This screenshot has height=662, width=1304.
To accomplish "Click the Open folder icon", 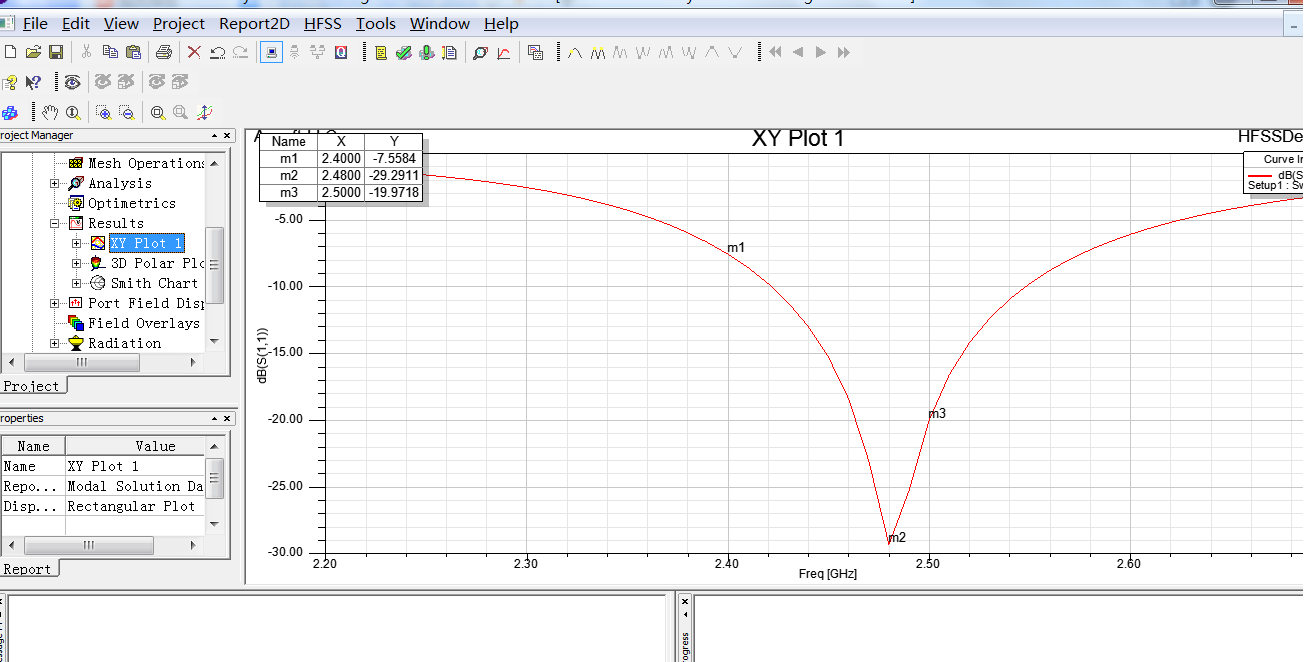I will [33, 52].
